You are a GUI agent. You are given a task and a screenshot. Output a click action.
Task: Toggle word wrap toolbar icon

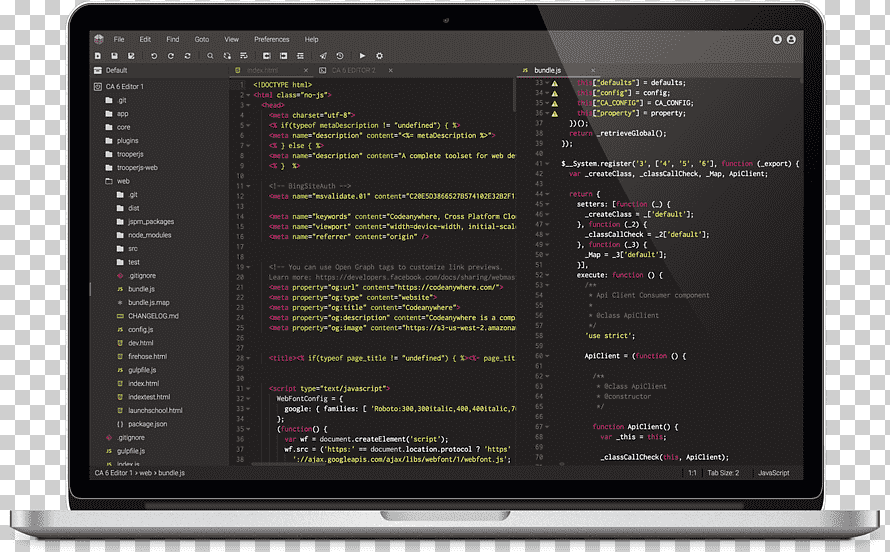point(244,56)
